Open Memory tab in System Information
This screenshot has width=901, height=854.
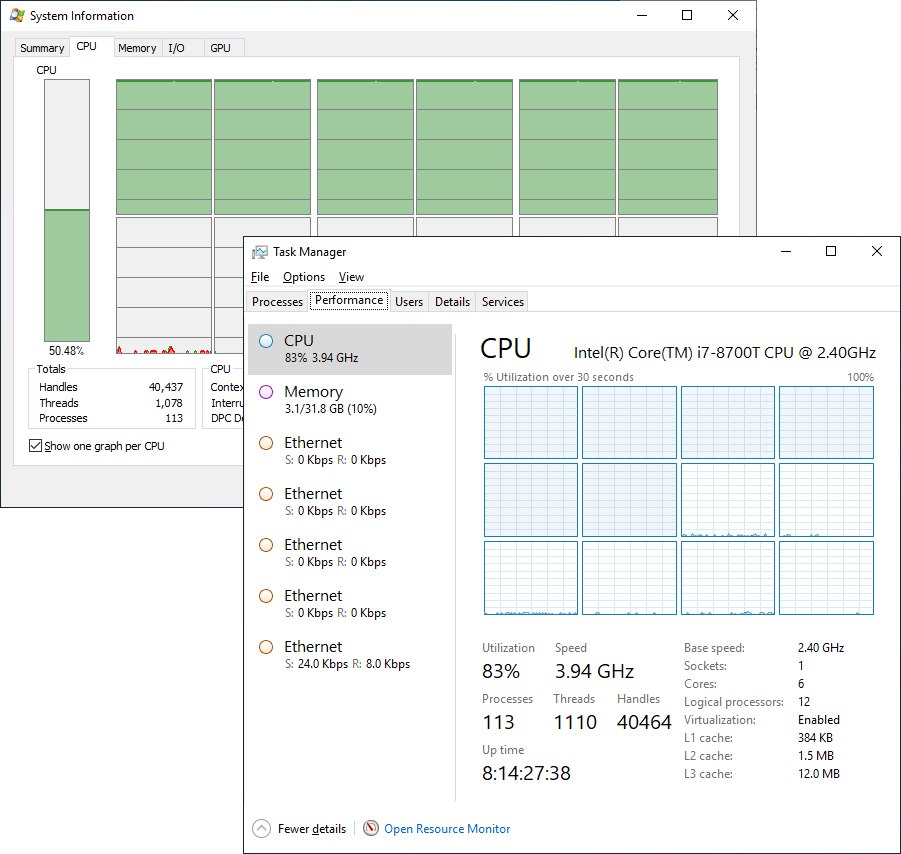(137, 48)
